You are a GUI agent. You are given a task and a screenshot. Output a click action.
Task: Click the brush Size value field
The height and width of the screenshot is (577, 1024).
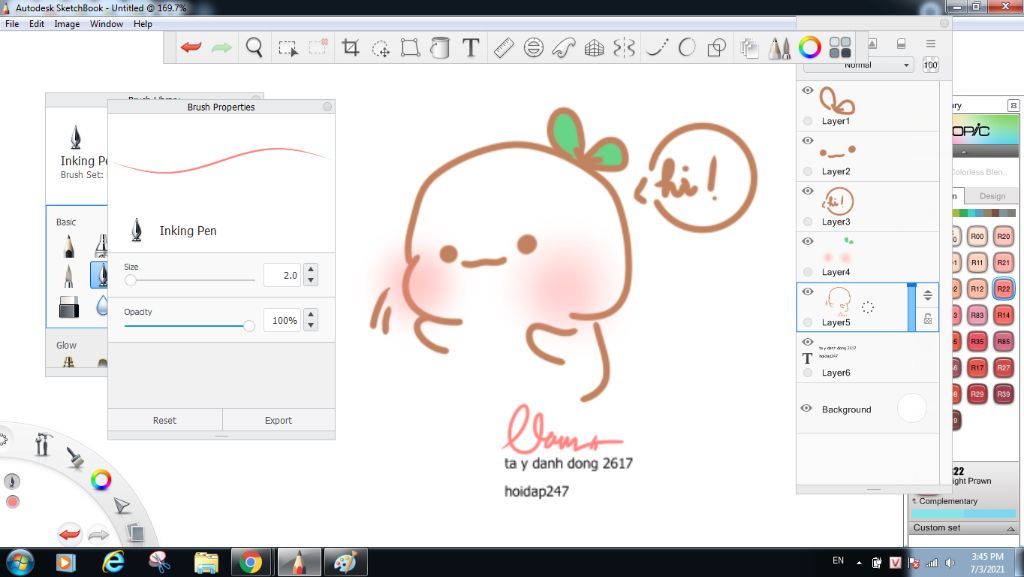pyautogui.click(x=281, y=275)
